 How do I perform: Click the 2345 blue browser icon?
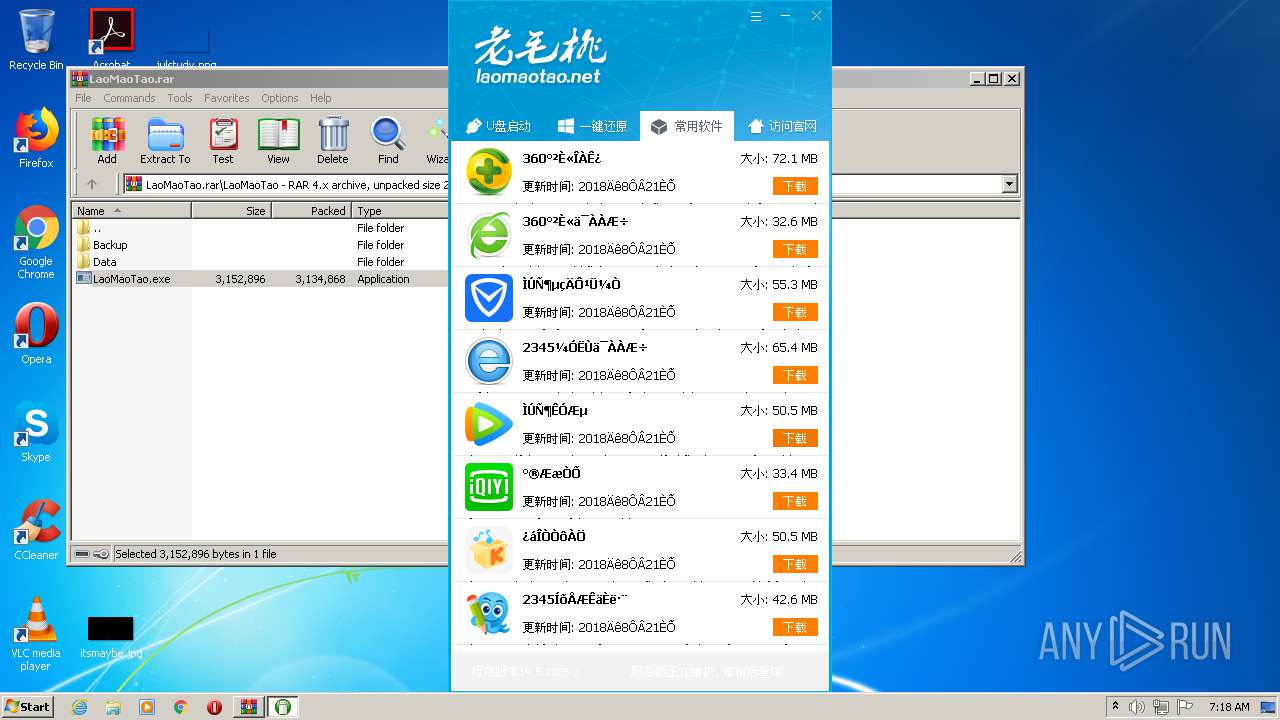click(x=489, y=361)
